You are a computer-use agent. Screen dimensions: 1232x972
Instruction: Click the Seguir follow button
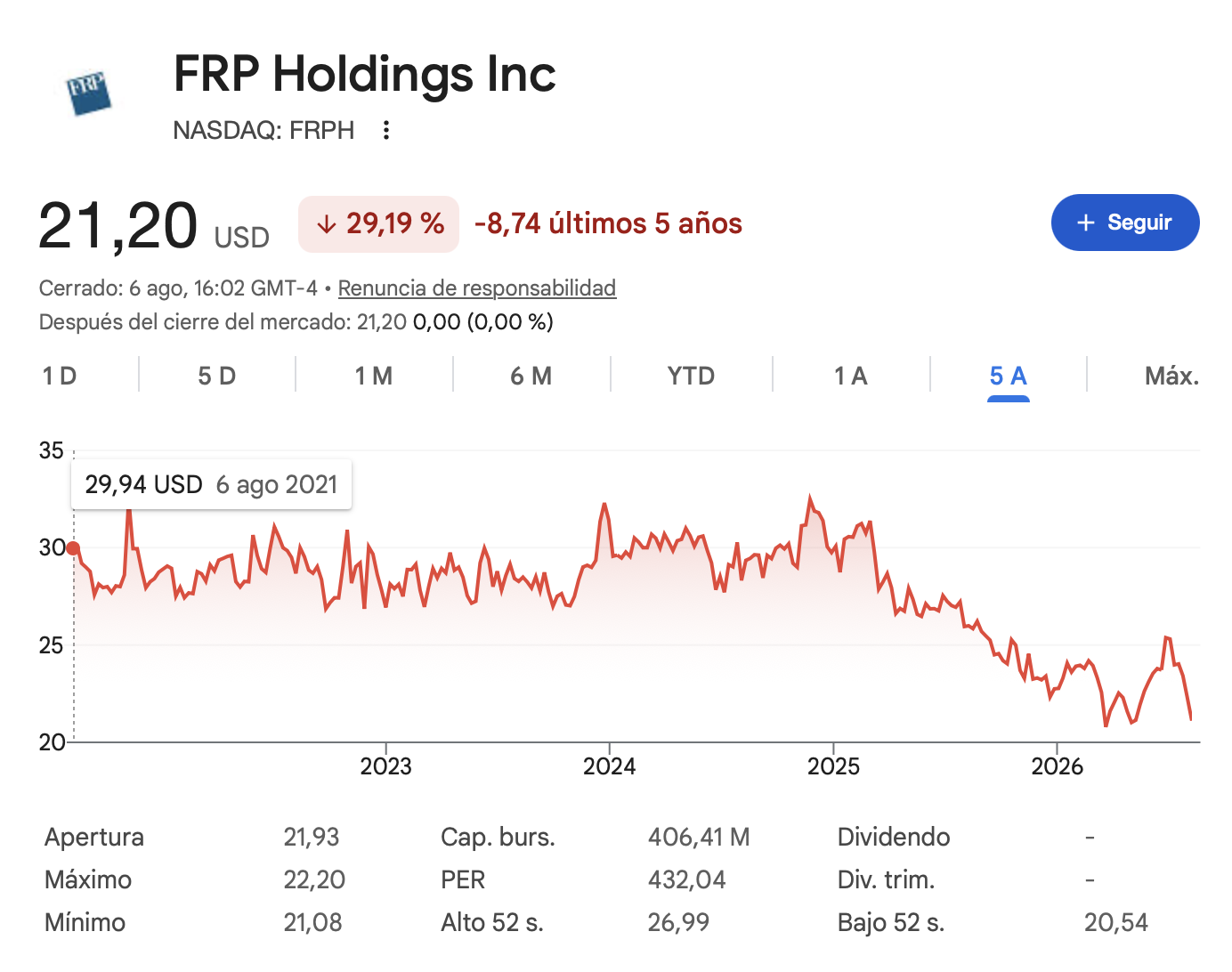pyautogui.click(x=1125, y=223)
